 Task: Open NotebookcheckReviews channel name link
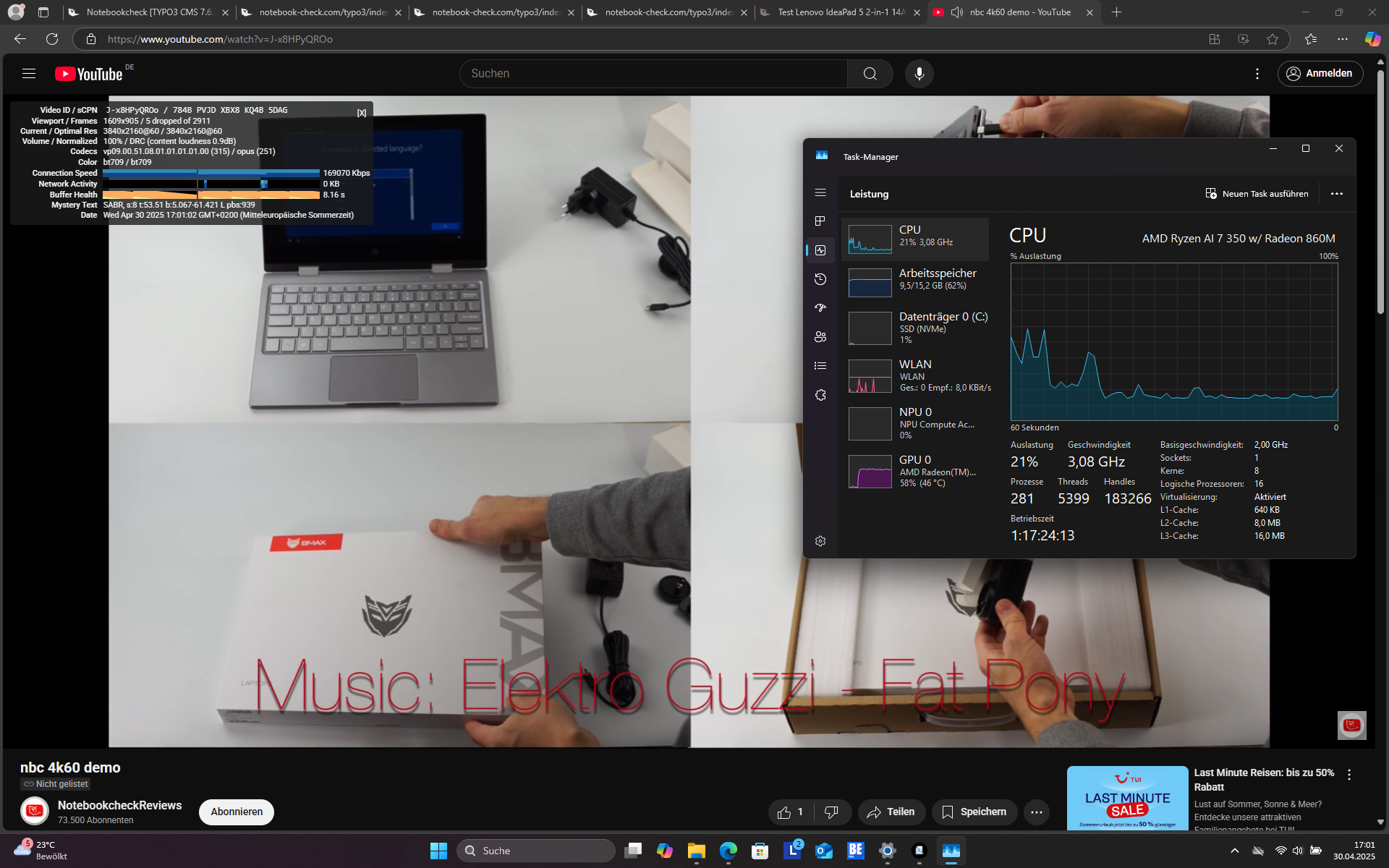(119, 805)
